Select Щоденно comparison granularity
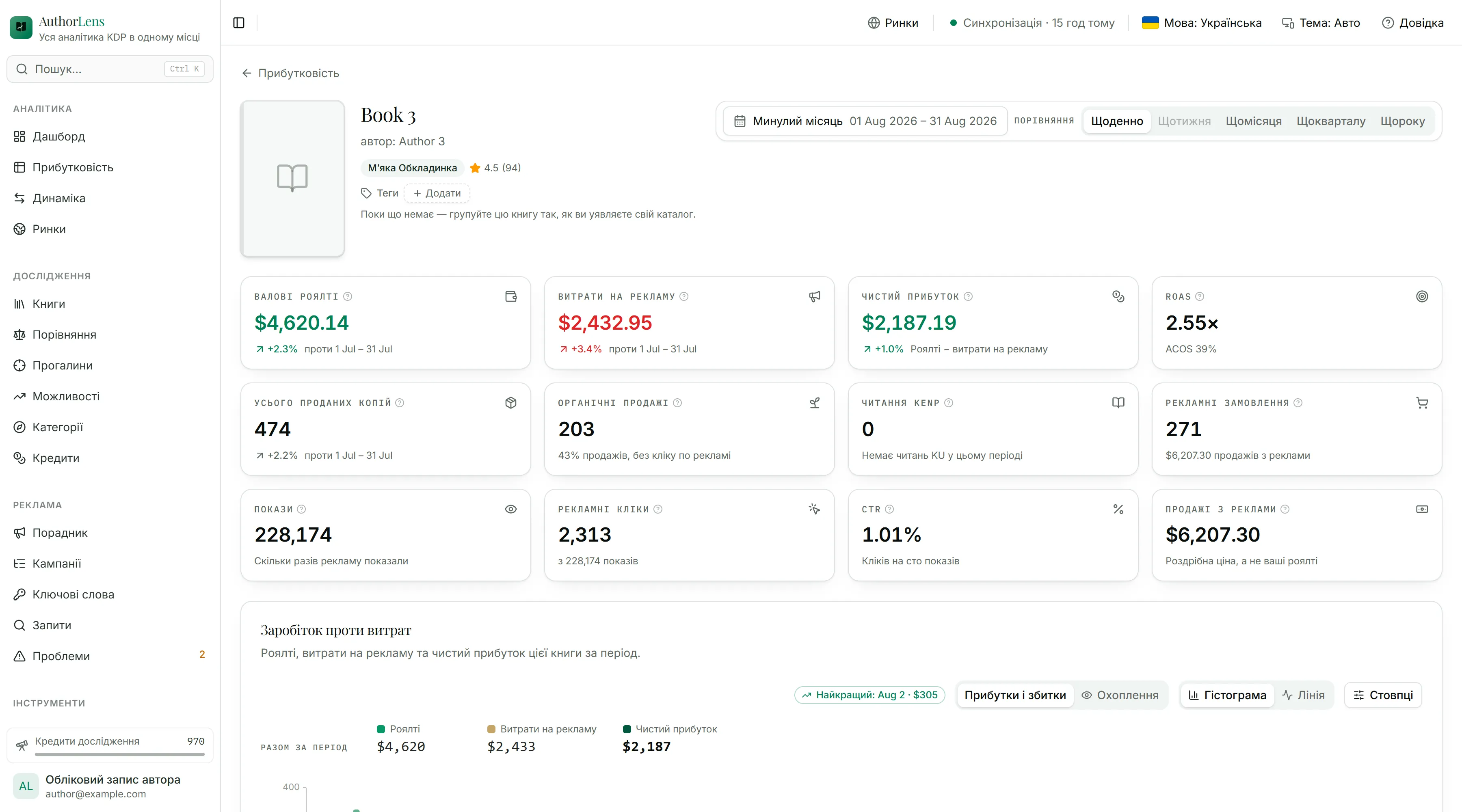This screenshot has width=1462, height=812. tap(1116, 121)
